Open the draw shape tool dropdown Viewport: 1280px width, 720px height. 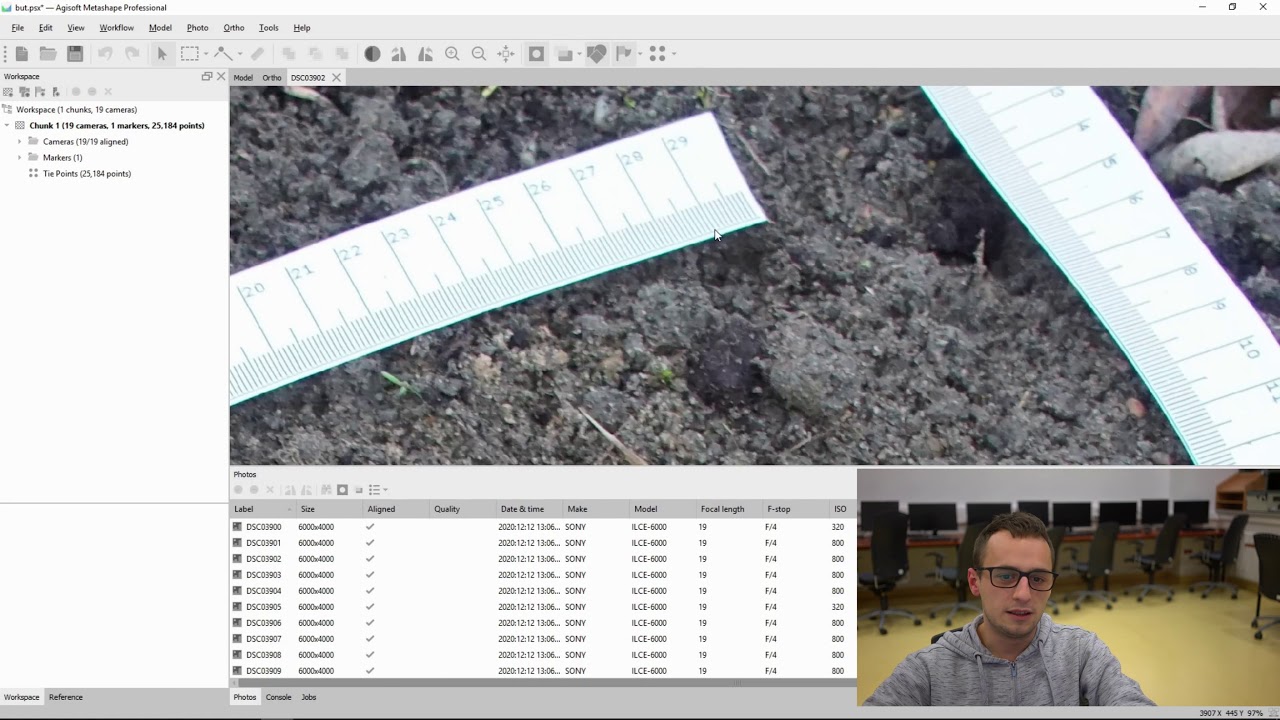coord(240,54)
